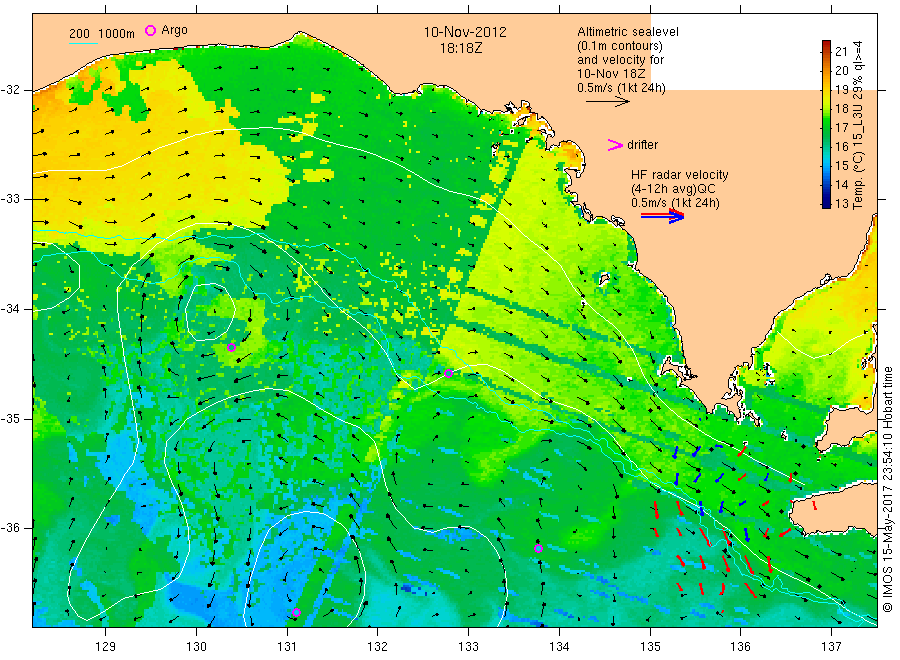The height and width of the screenshot is (660, 900).
Task: Click the longitude axis label 136
Action: 740,647
